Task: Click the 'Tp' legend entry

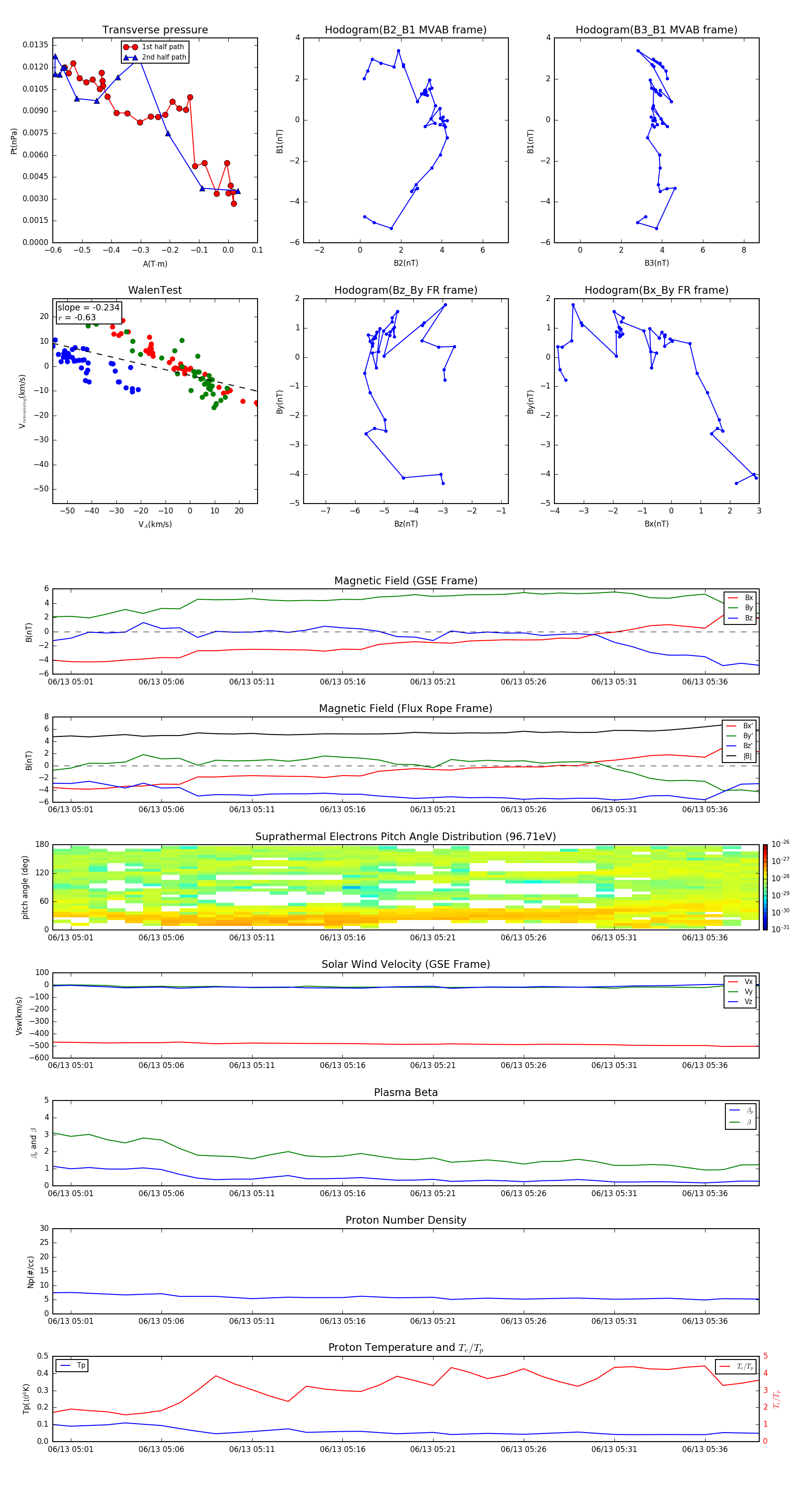Action: (73, 1365)
